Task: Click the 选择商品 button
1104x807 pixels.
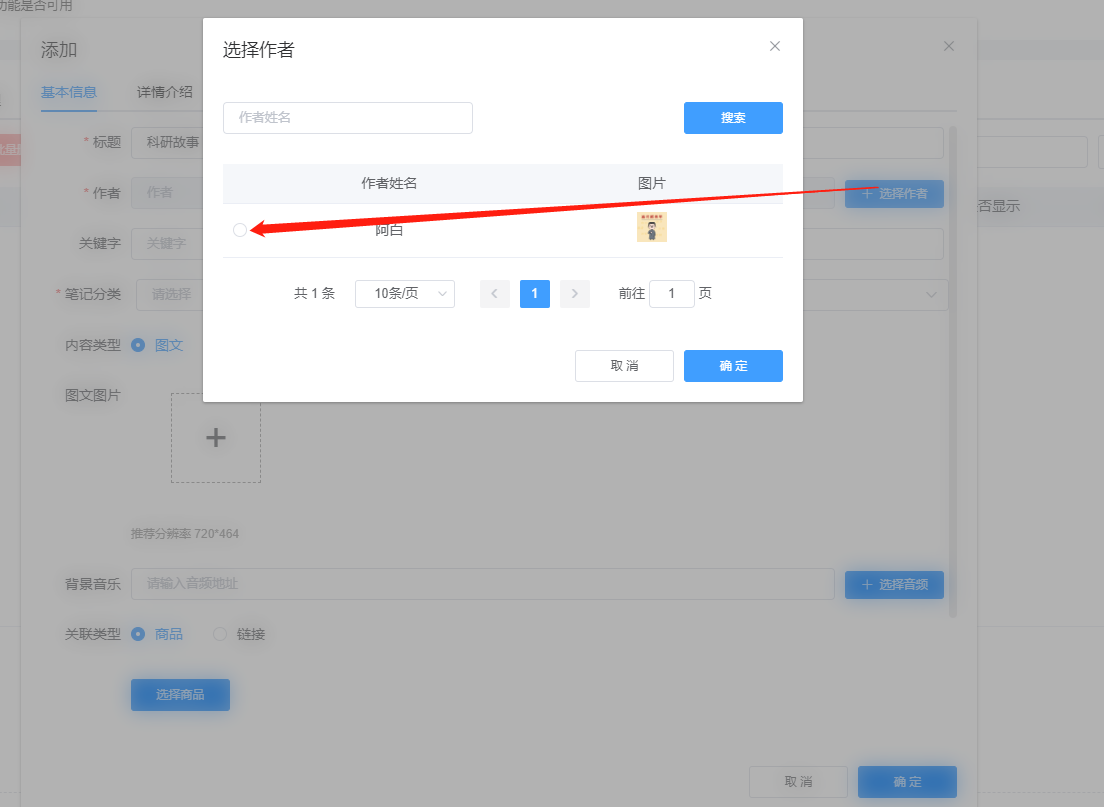Action: pos(180,694)
